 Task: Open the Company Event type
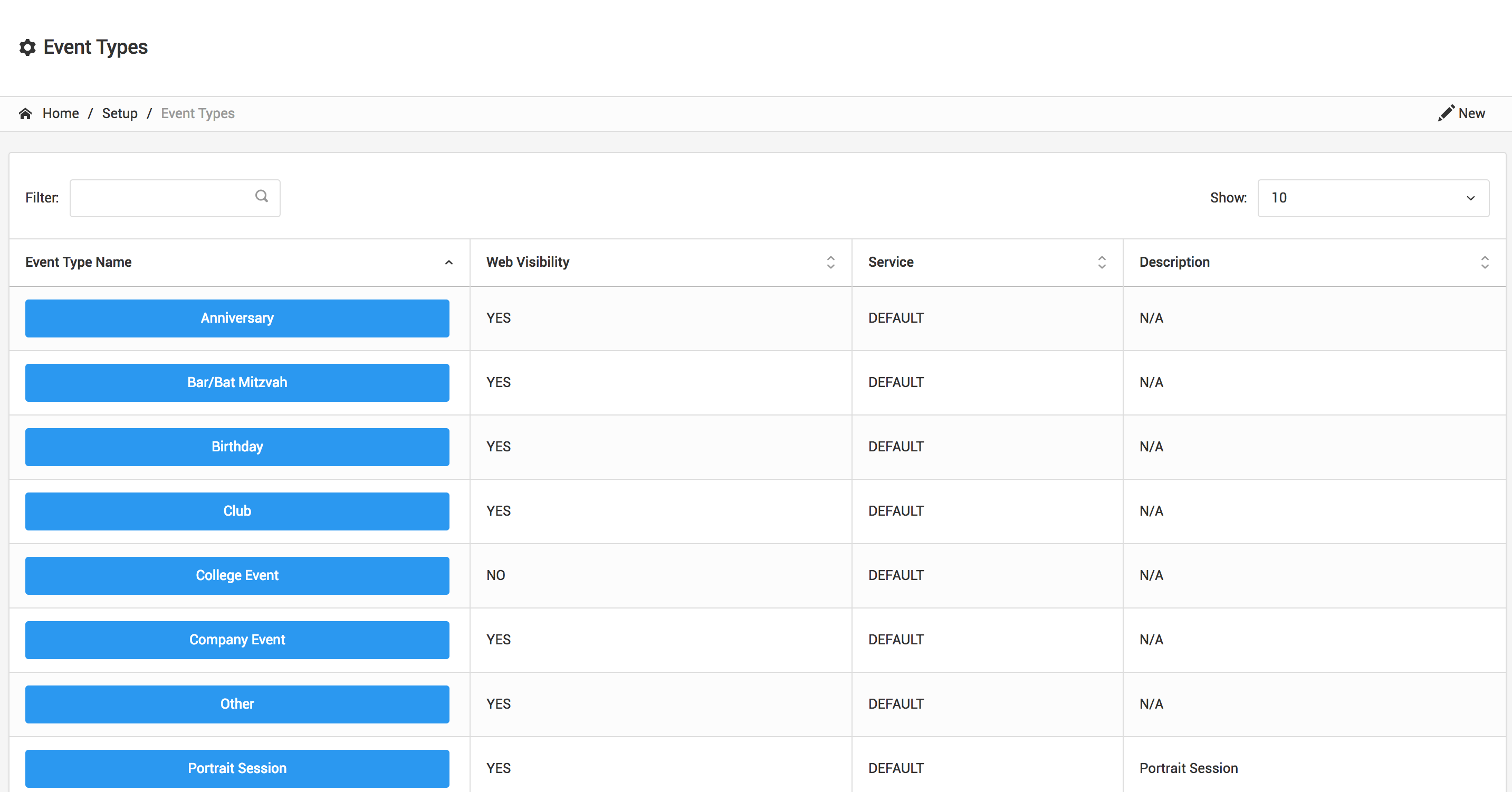pyautogui.click(x=237, y=640)
